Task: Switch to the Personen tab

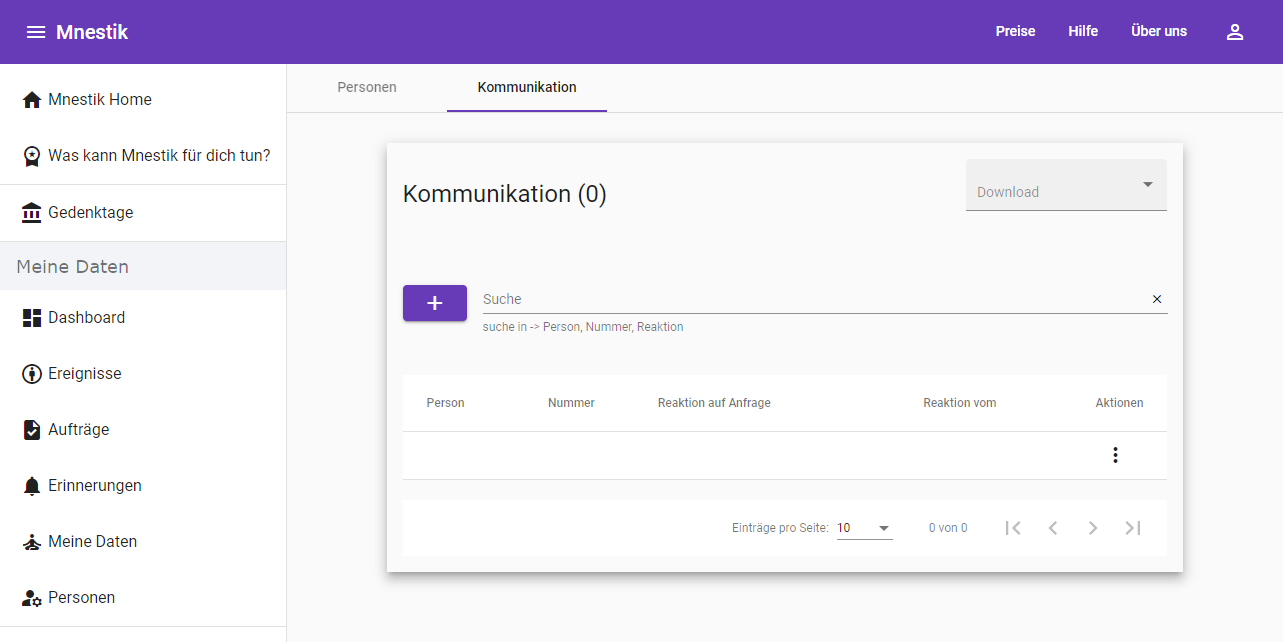Action: pyautogui.click(x=367, y=88)
